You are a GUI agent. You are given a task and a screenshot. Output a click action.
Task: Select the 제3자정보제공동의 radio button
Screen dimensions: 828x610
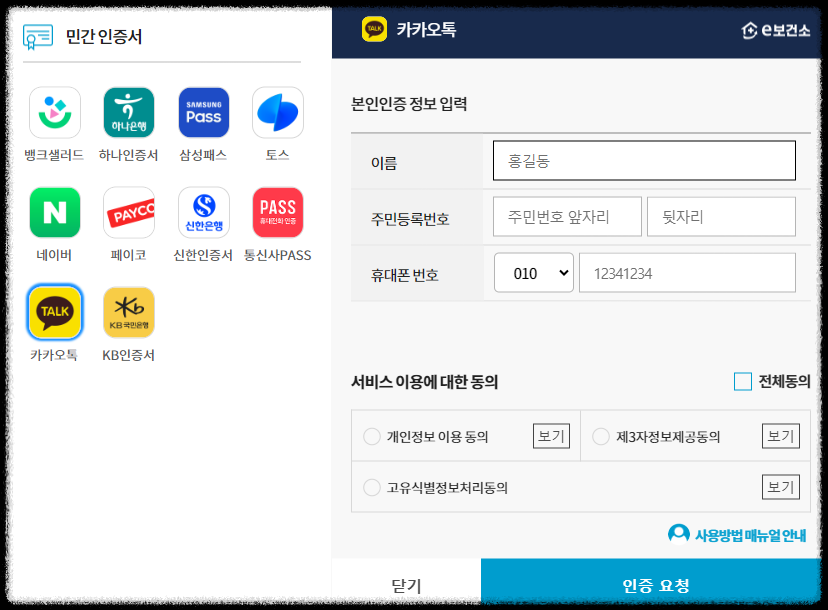601,435
